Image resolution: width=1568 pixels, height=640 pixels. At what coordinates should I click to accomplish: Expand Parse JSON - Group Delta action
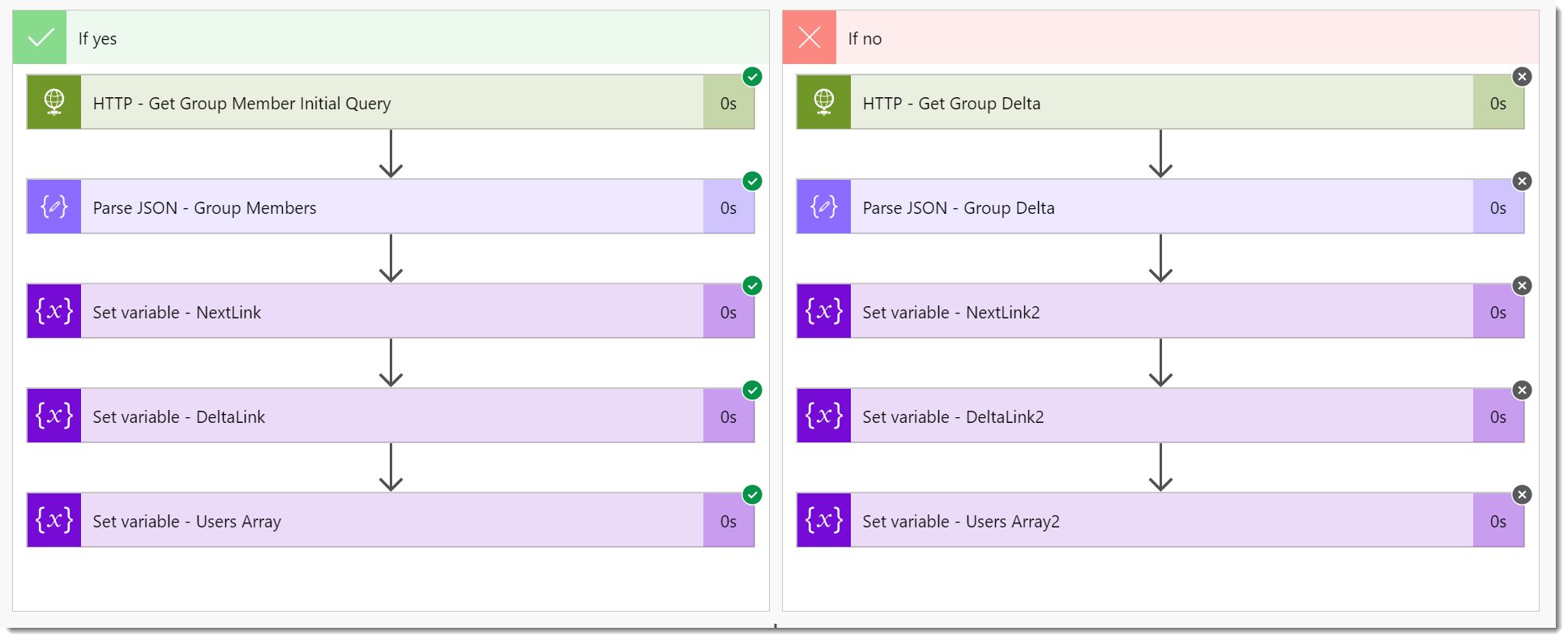(1160, 207)
